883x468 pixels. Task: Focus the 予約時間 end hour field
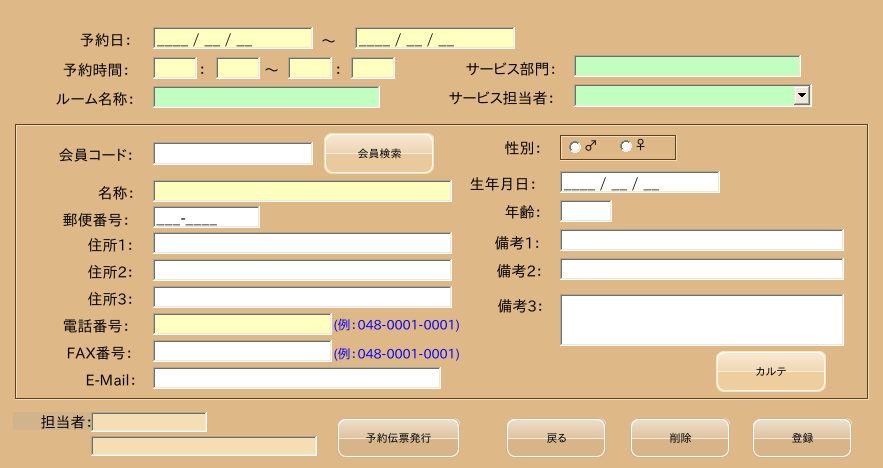tap(310, 68)
